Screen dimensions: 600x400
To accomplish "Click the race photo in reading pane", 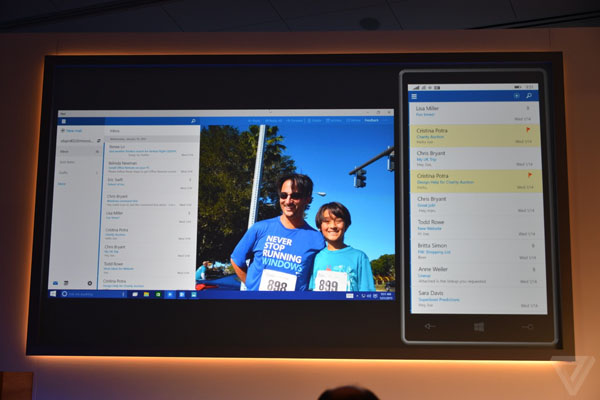I will click(295, 207).
